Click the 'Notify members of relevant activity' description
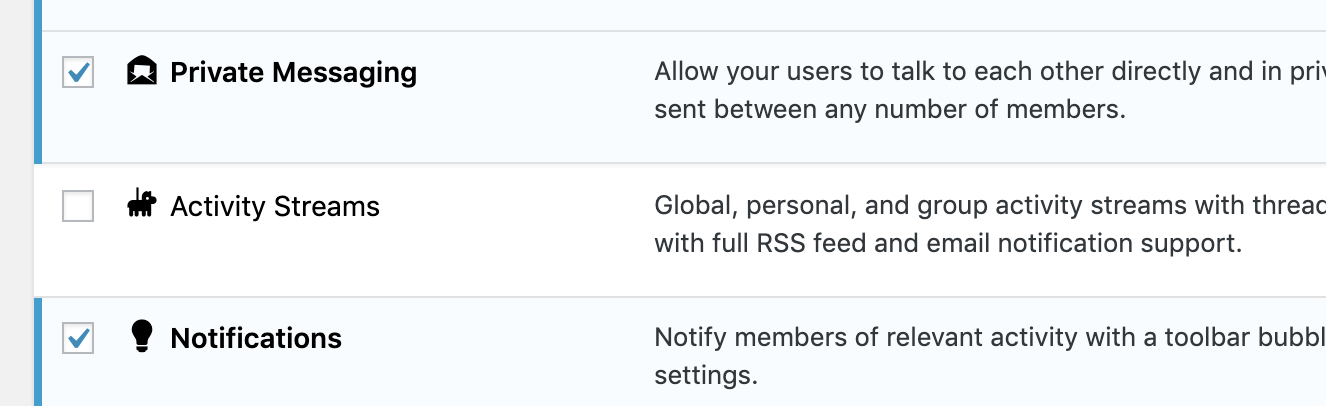 [990, 338]
